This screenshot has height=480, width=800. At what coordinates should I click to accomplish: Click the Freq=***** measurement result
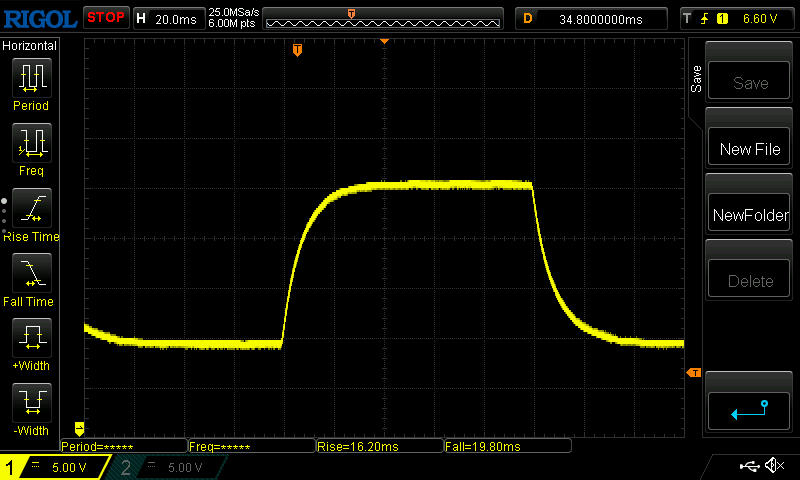click(x=252, y=446)
